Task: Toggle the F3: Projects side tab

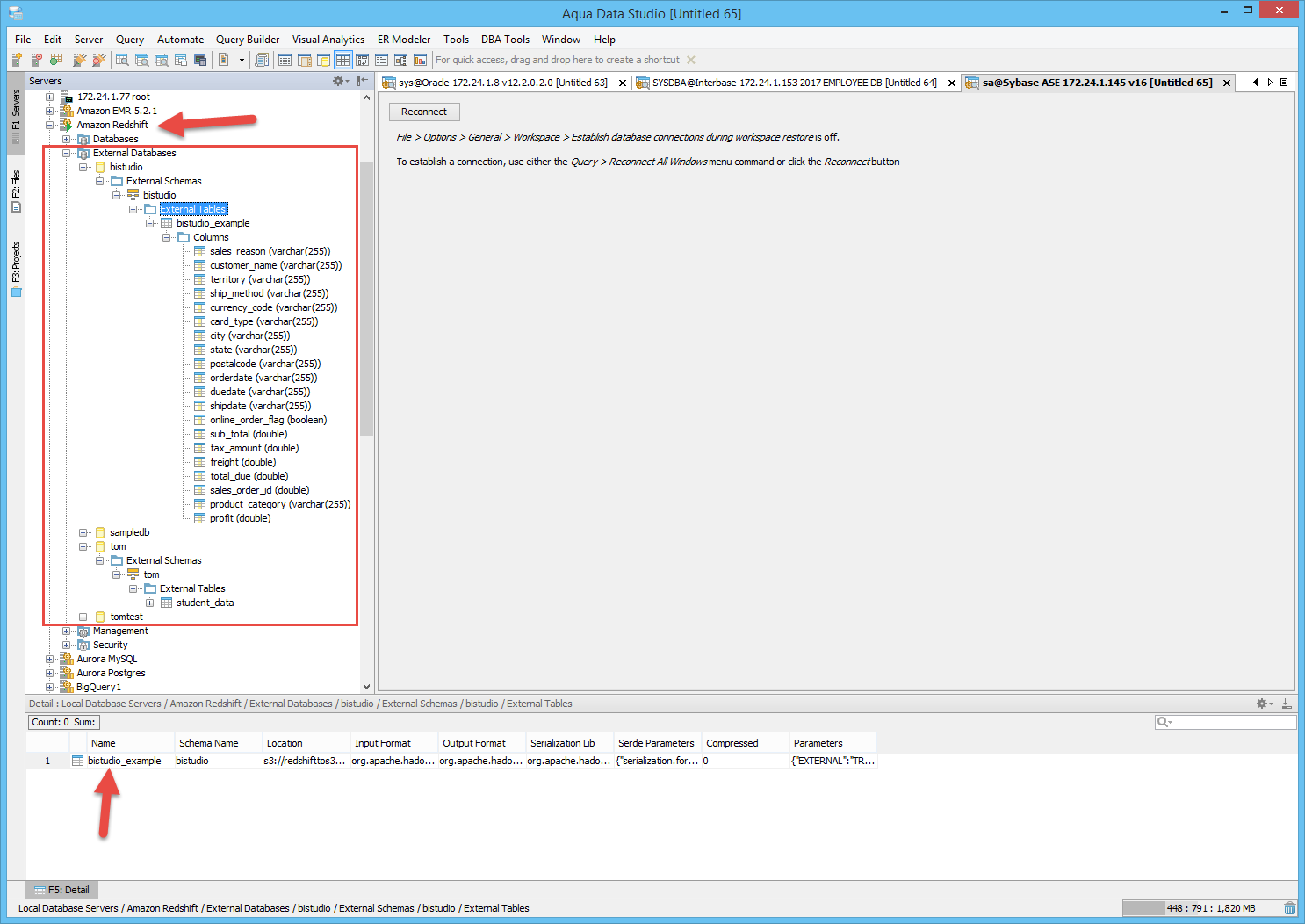Action: (16, 269)
